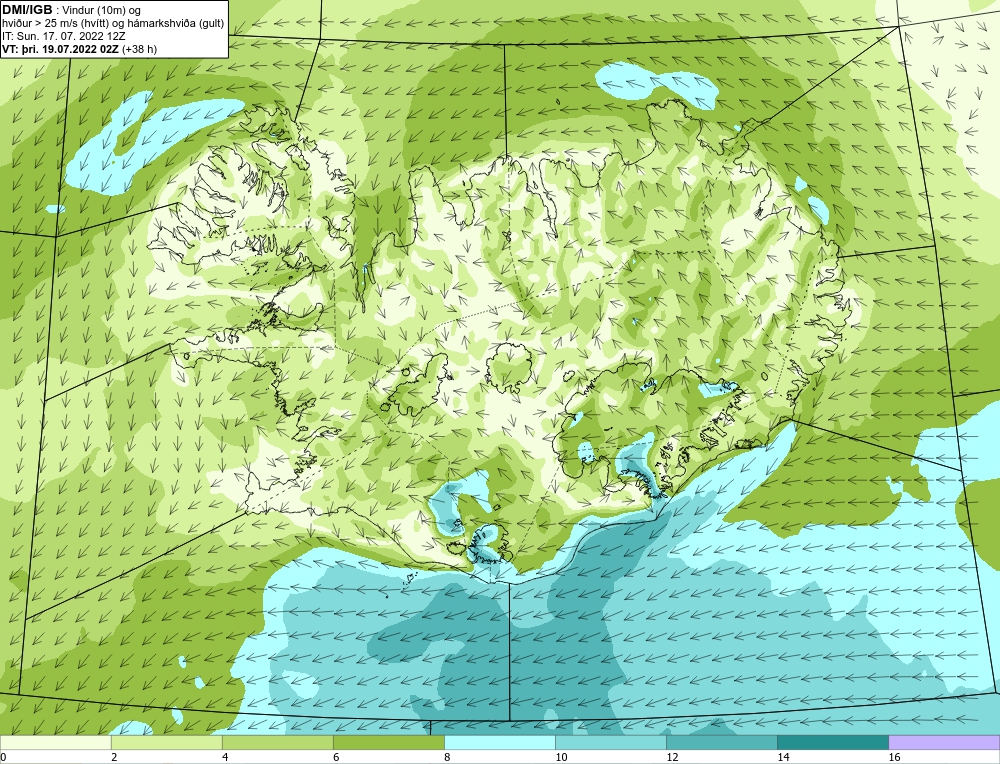The width and height of the screenshot is (1000, 764).
Task: Click the 'Vindur (10m) og' label
Action: click(x=103, y=10)
